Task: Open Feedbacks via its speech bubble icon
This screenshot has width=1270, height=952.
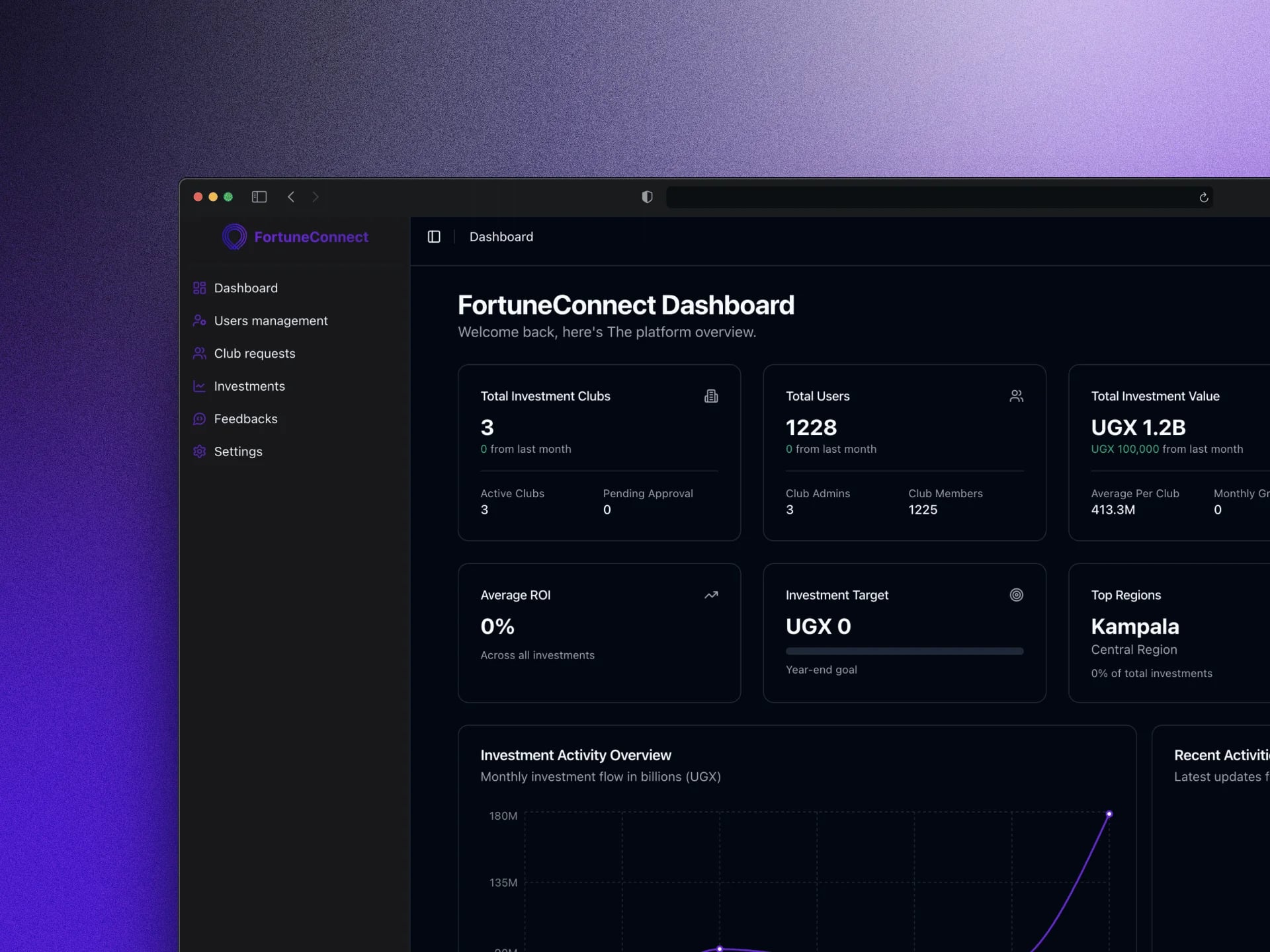Action: coord(200,418)
